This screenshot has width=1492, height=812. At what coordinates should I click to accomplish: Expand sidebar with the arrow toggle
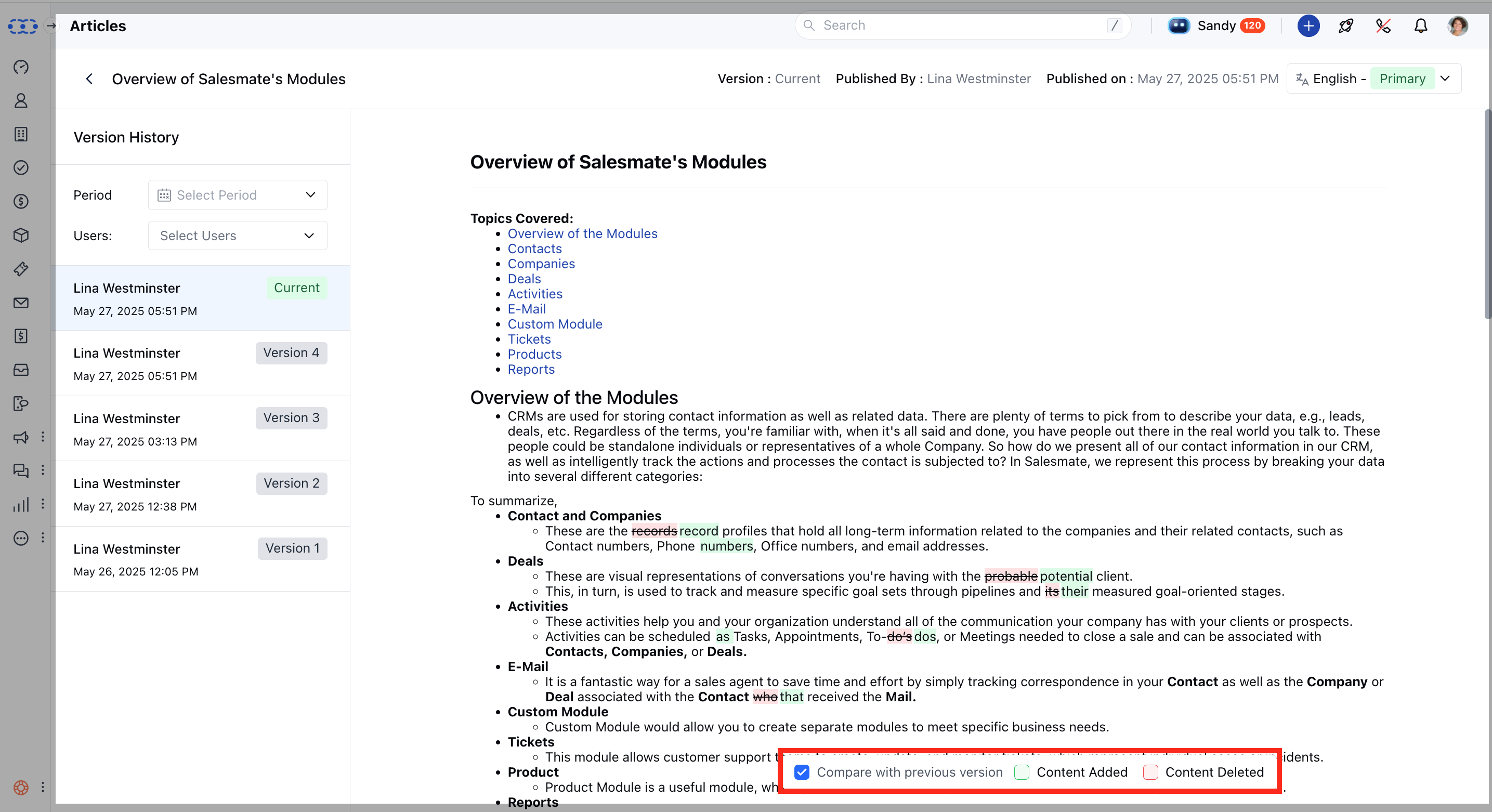(x=51, y=25)
